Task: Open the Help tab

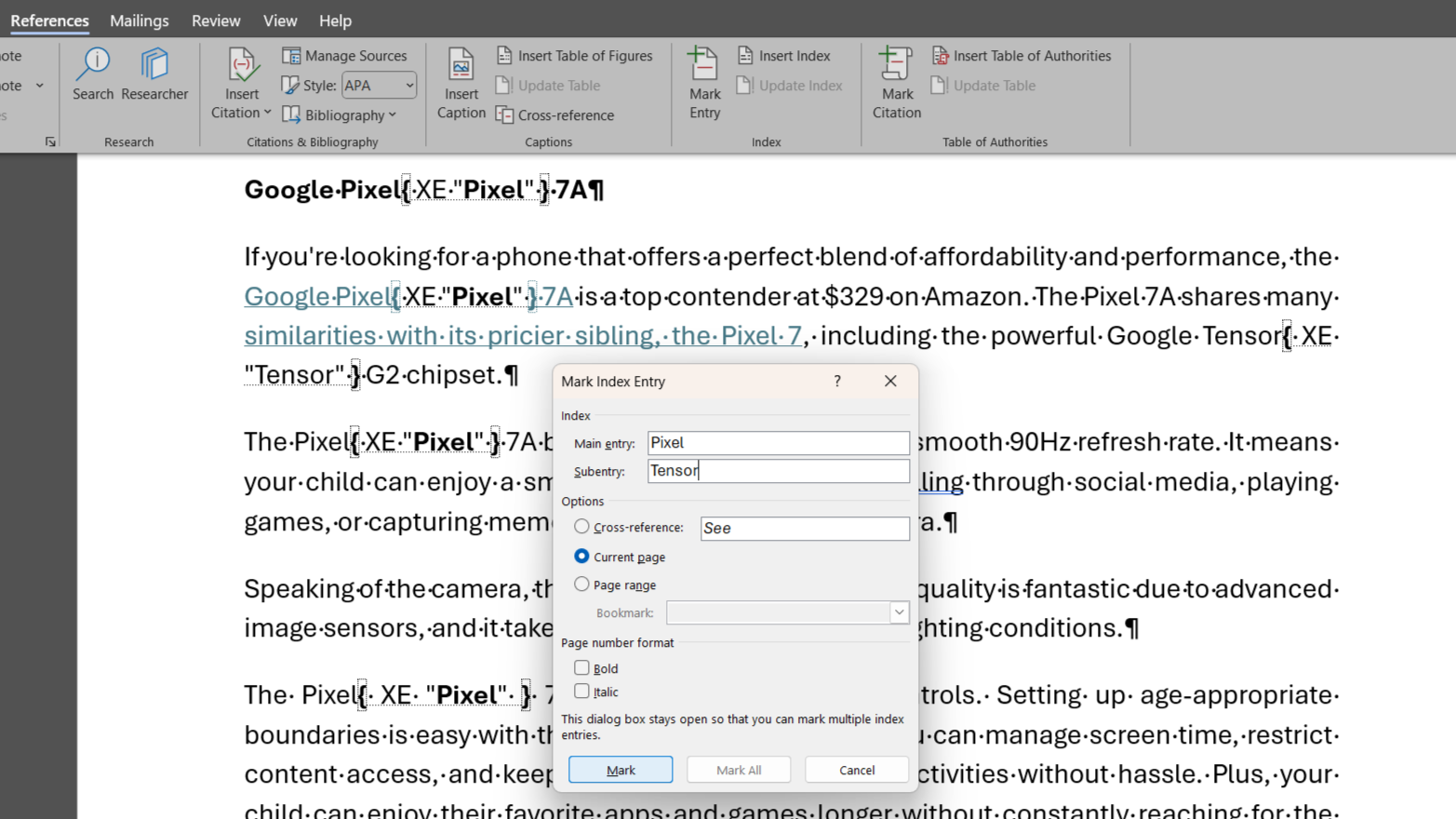Action: pyautogui.click(x=335, y=20)
